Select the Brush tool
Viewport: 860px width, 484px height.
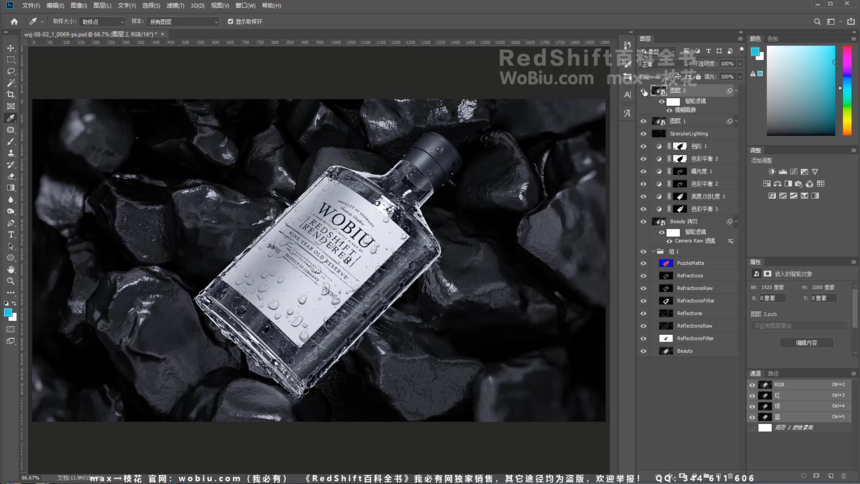tap(10, 142)
